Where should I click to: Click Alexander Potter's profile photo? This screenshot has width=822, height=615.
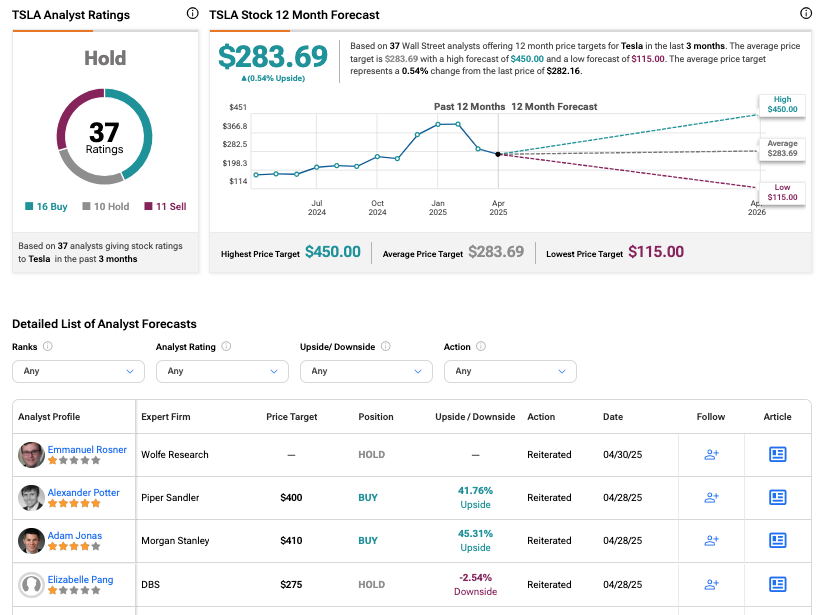click(x=31, y=498)
